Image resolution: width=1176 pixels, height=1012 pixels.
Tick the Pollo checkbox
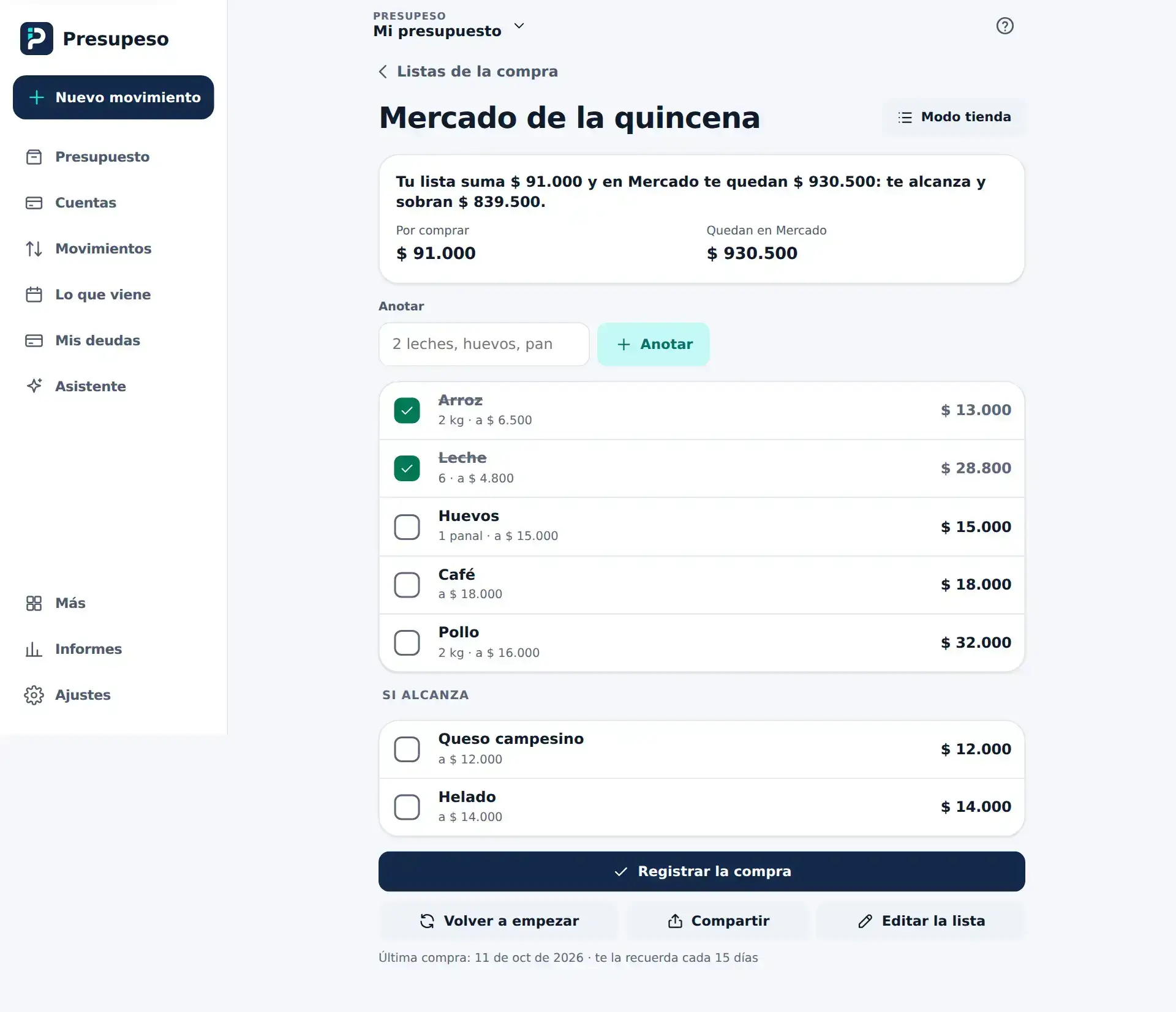tap(407, 643)
